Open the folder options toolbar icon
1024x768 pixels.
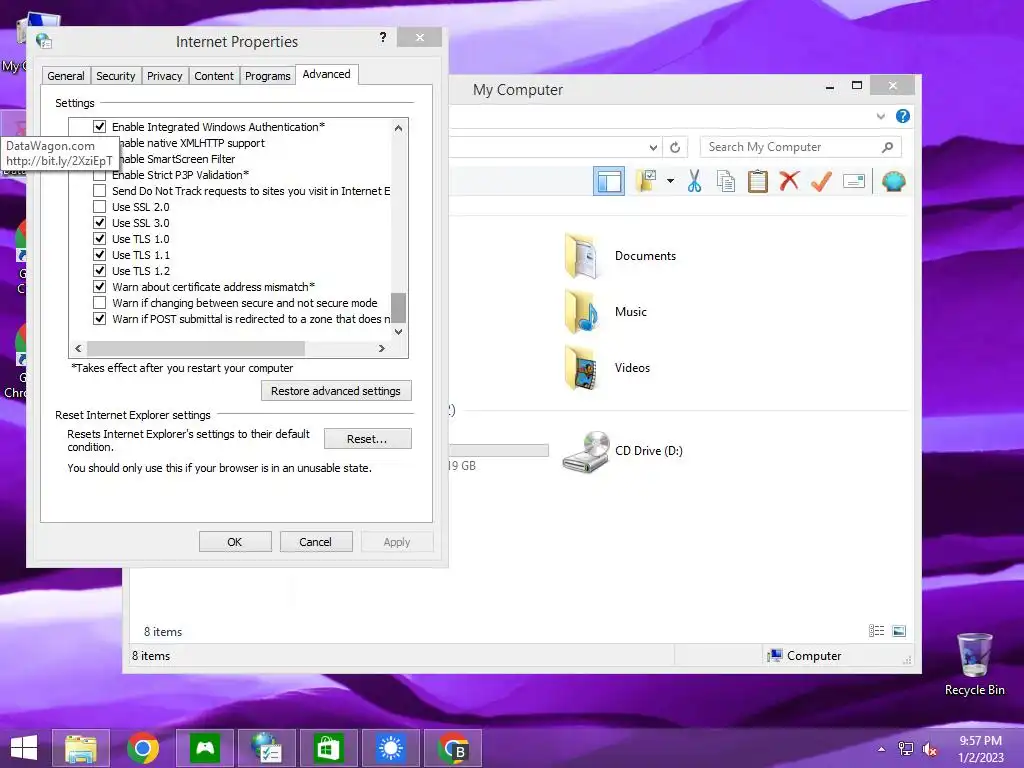coord(647,181)
